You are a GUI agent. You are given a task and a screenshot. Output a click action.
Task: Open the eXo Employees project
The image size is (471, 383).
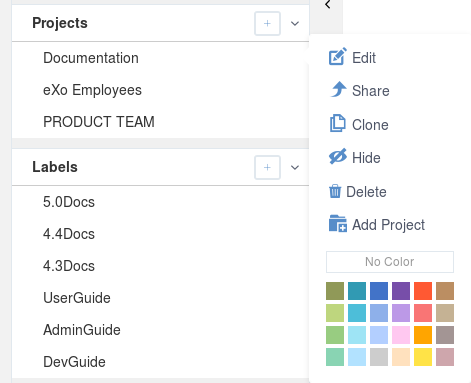tap(92, 90)
